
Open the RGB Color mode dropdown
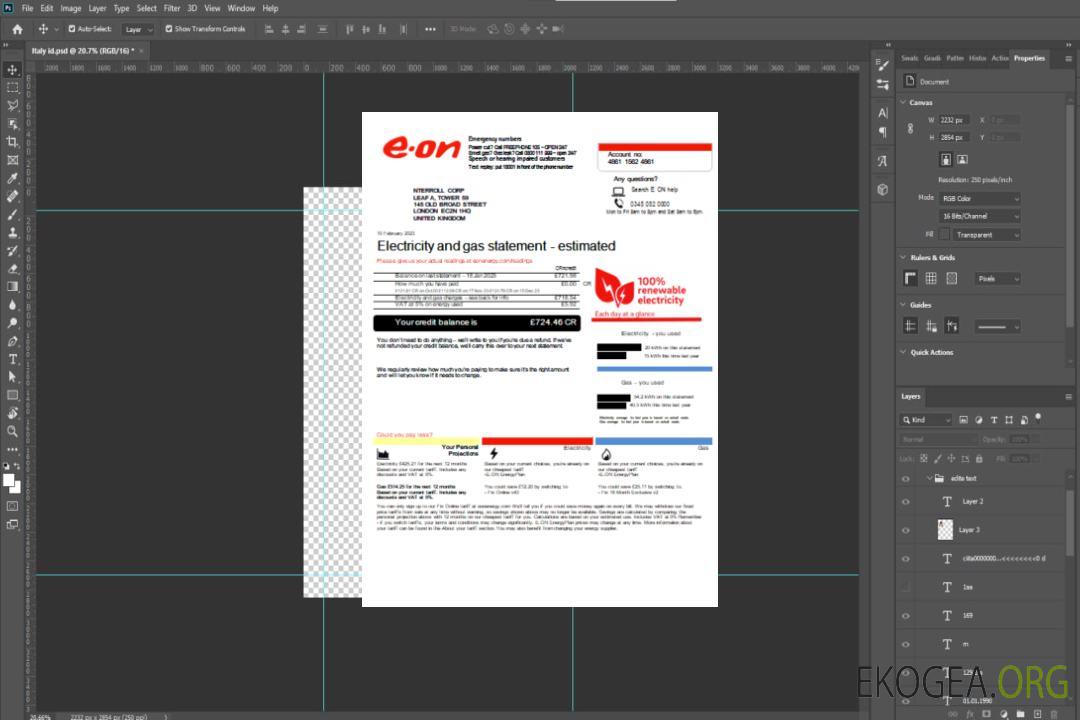point(979,198)
